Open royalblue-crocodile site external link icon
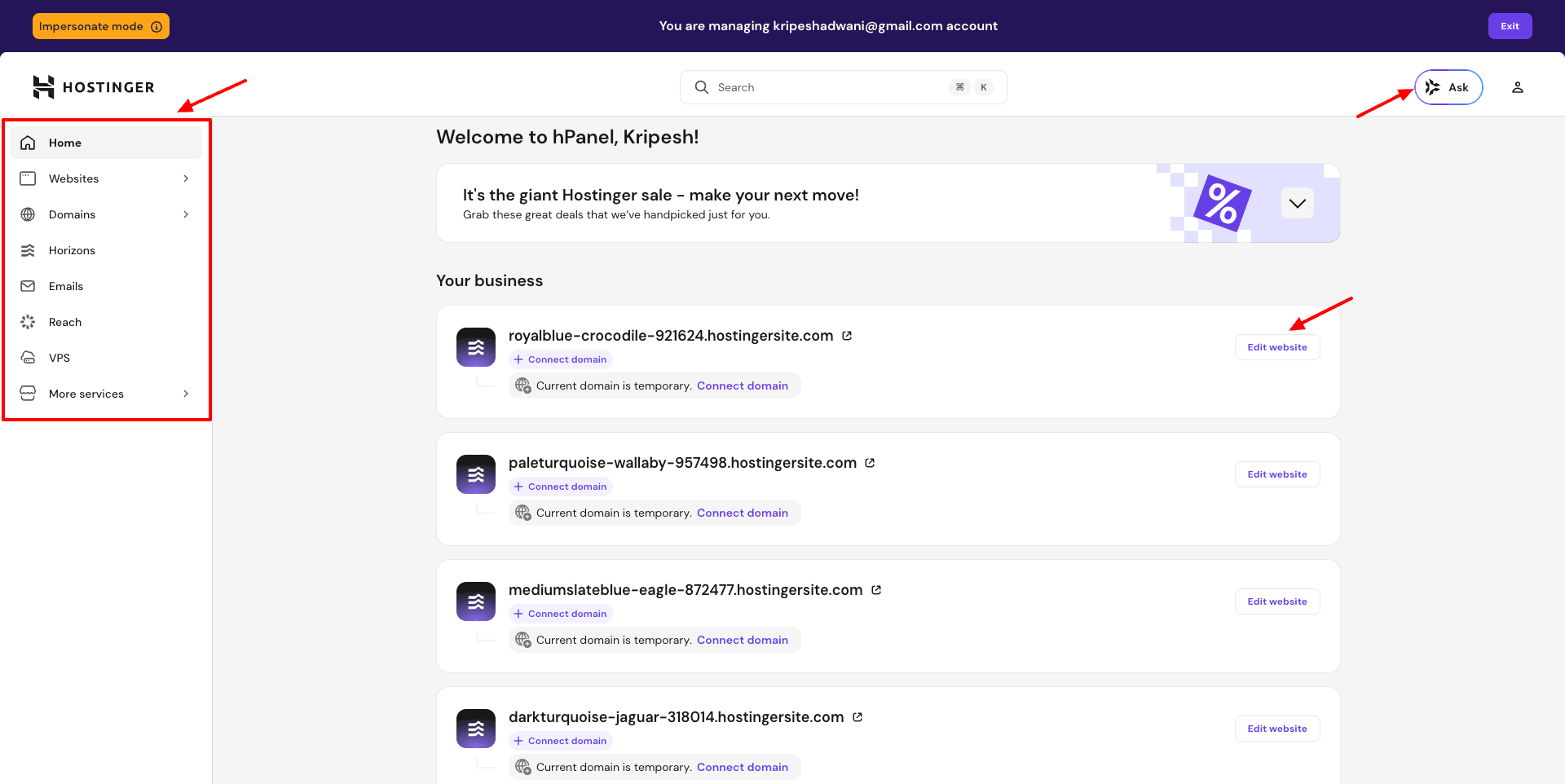The width and height of the screenshot is (1565, 784). [847, 336]
